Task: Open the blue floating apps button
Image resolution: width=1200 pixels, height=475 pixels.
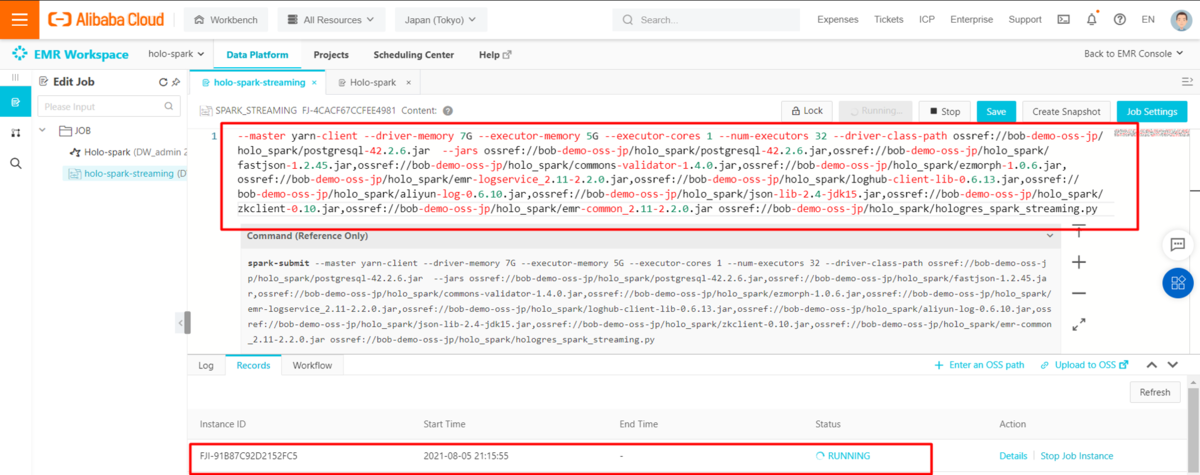Action: pyautogui.click(x=1177, y=283)
